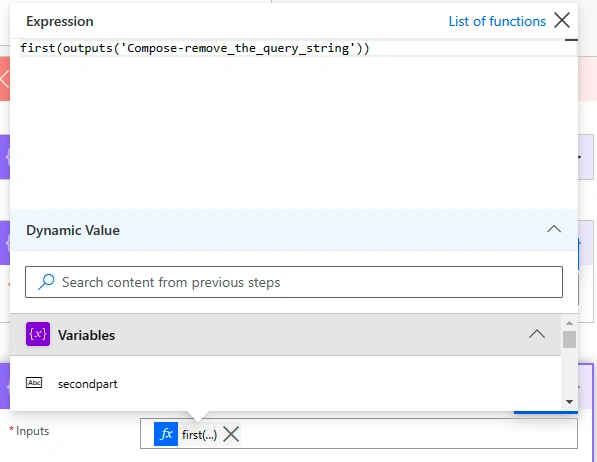Click the dynamic content scrollbar thumb
The height and width of the screenshot is (462, 597).
569,339
